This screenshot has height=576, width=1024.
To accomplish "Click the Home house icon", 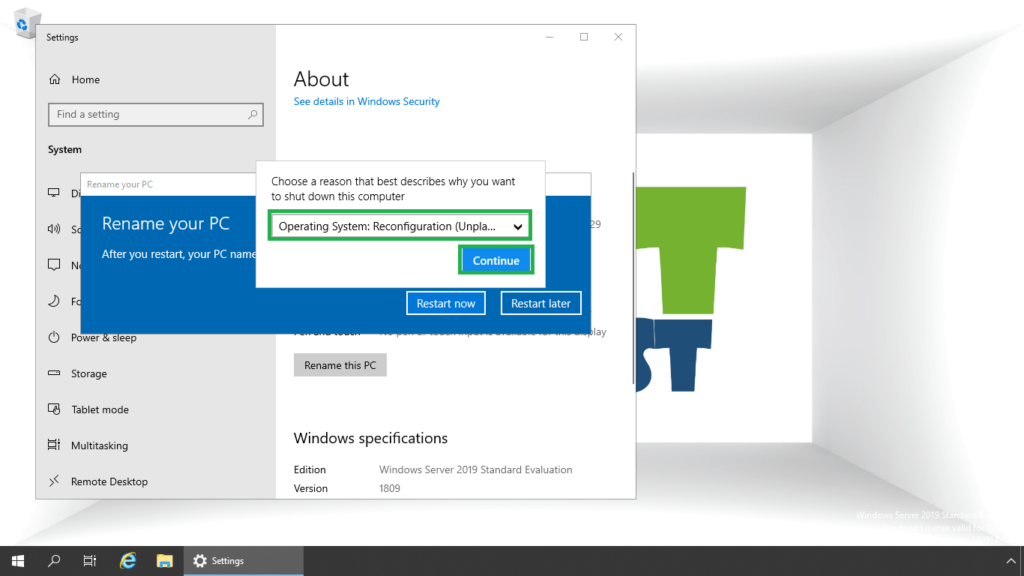I will click(55, 79).
